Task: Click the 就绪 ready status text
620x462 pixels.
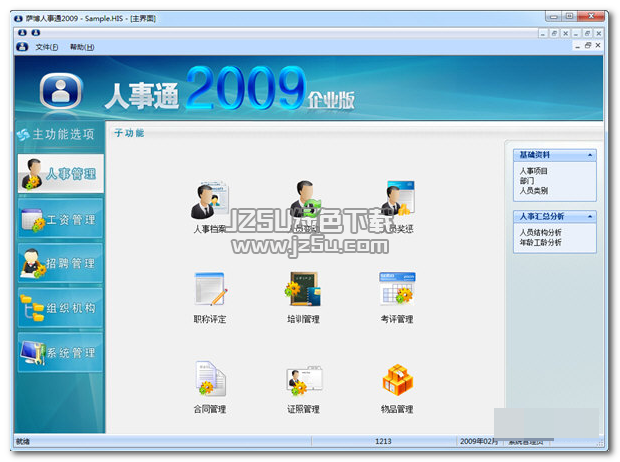Action: pos(23,441)
